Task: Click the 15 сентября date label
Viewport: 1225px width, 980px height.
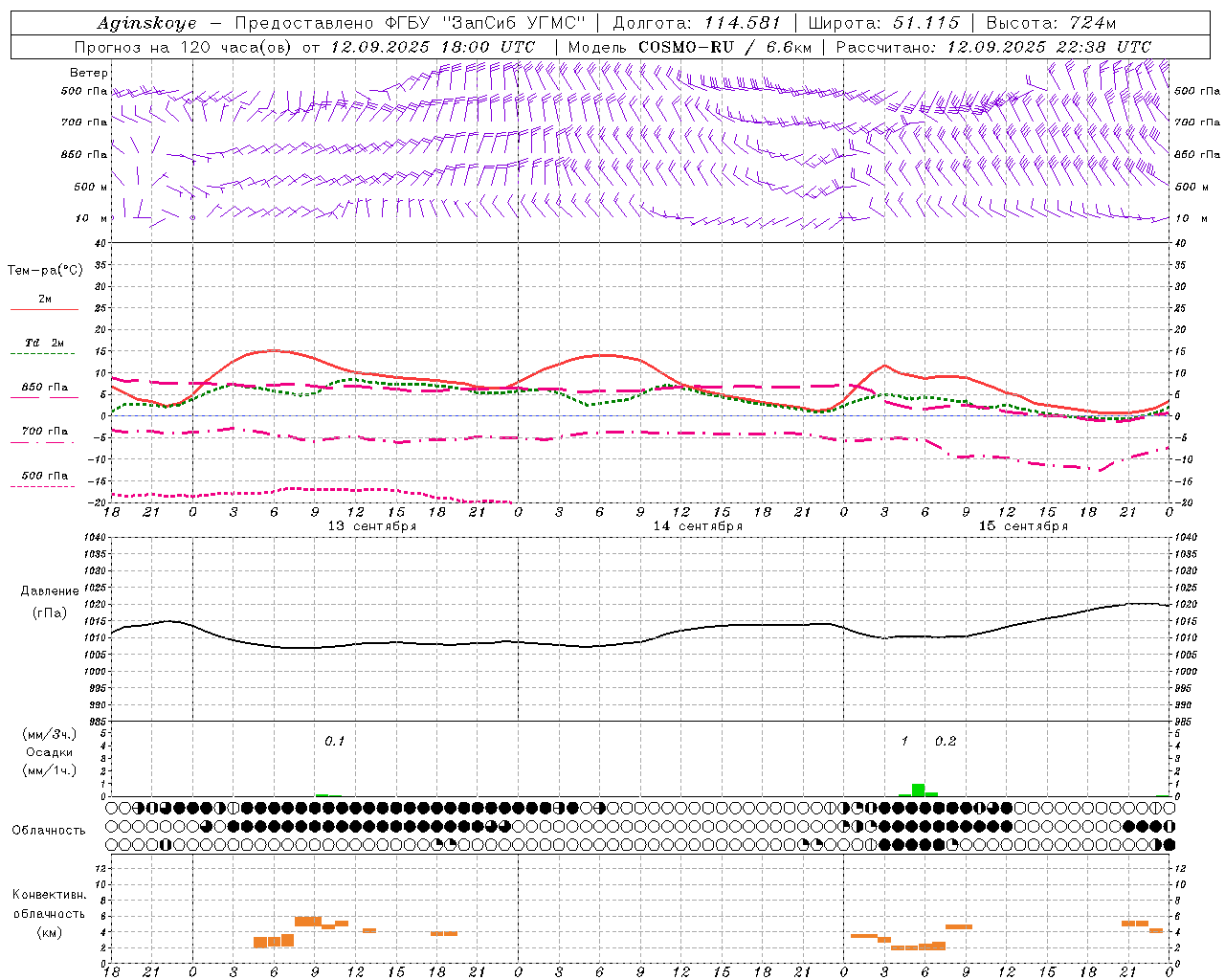Action: click(x=1023, y=526)
